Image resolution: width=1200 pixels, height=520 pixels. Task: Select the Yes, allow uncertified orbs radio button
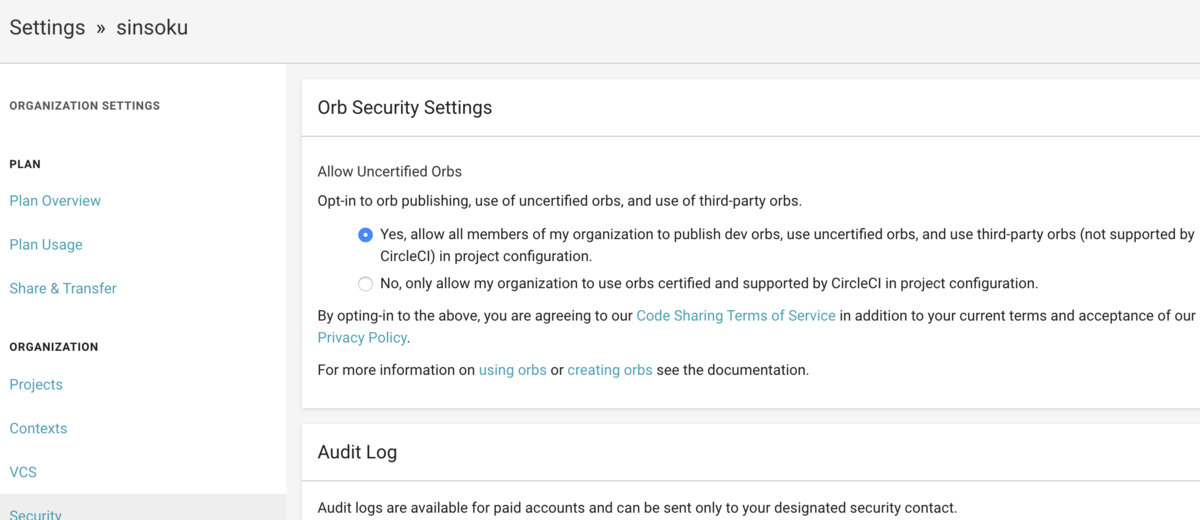click(366, 235)
